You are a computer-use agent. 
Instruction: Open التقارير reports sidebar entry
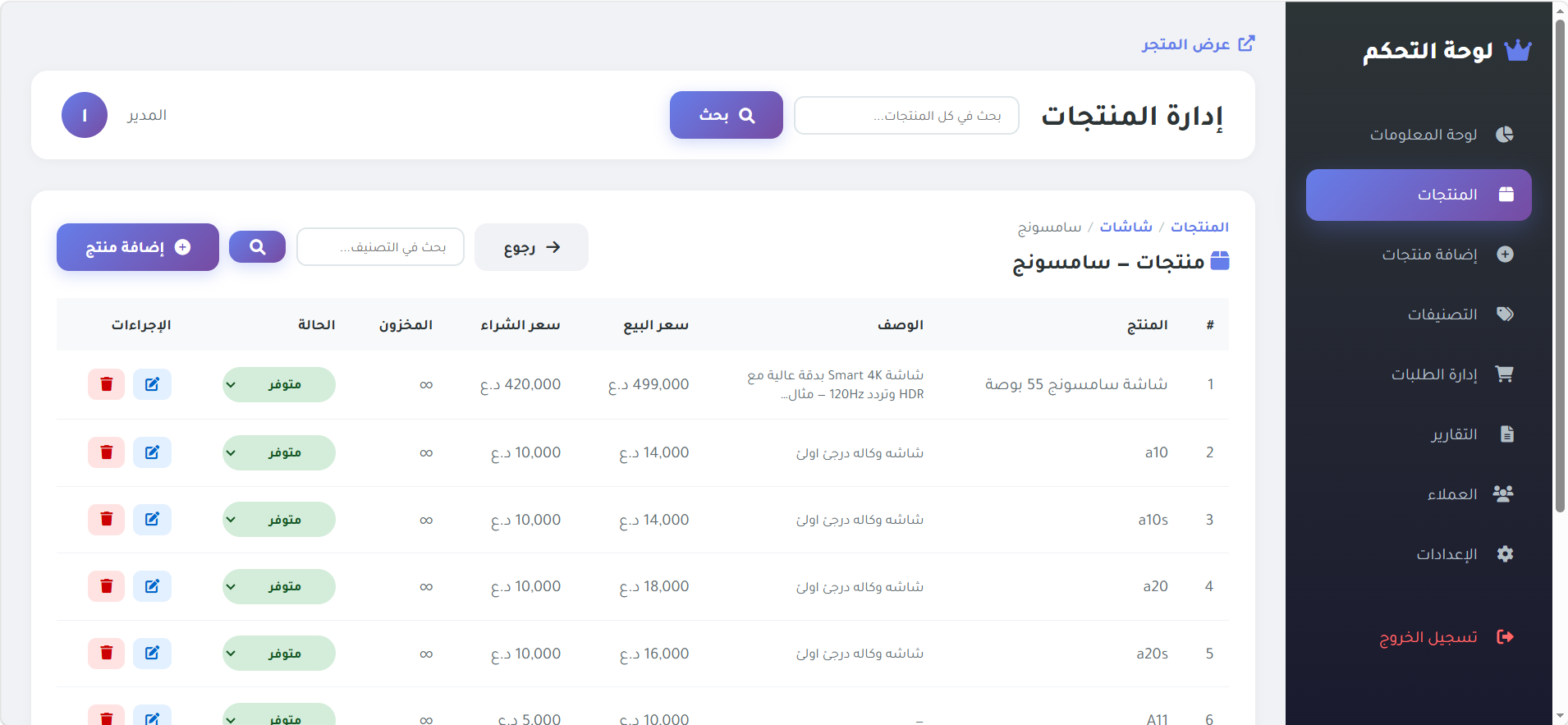pos(1419,434)
